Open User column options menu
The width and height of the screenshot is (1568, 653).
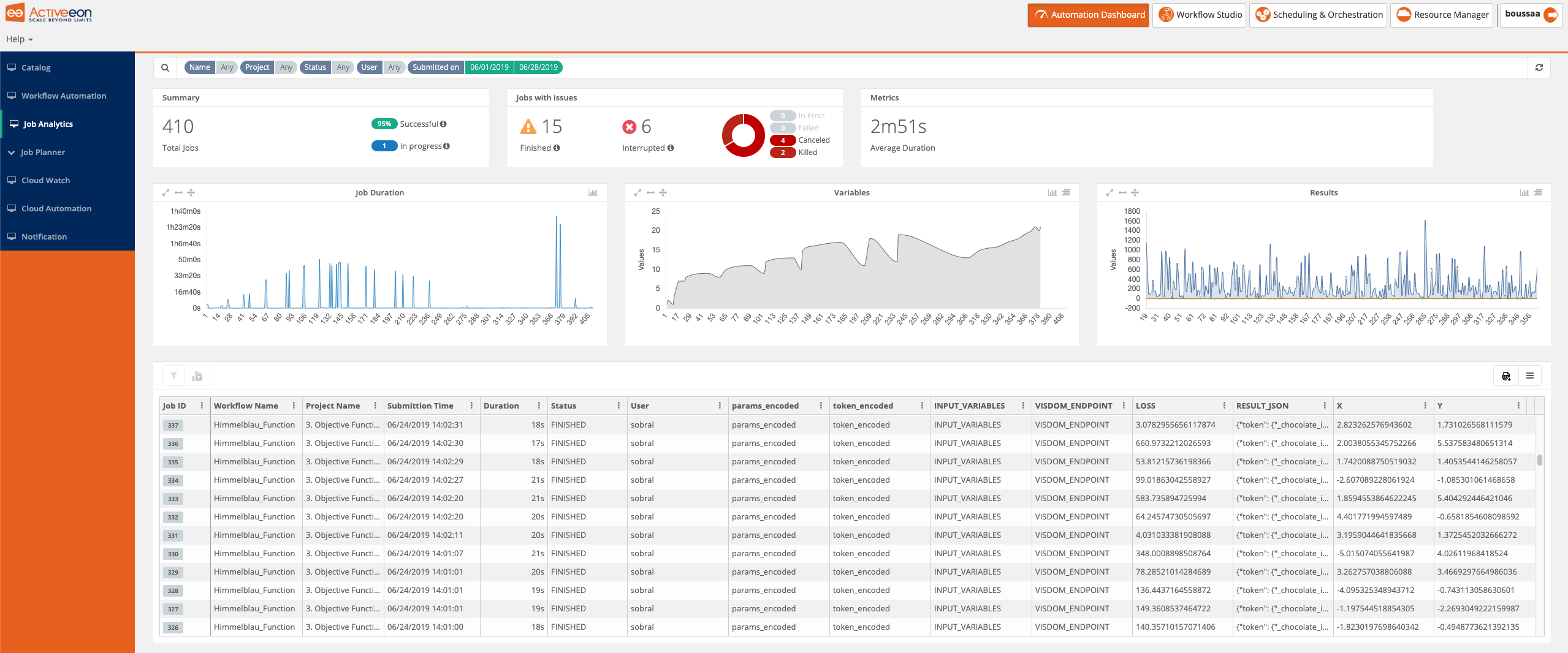[x=720, y=406]
